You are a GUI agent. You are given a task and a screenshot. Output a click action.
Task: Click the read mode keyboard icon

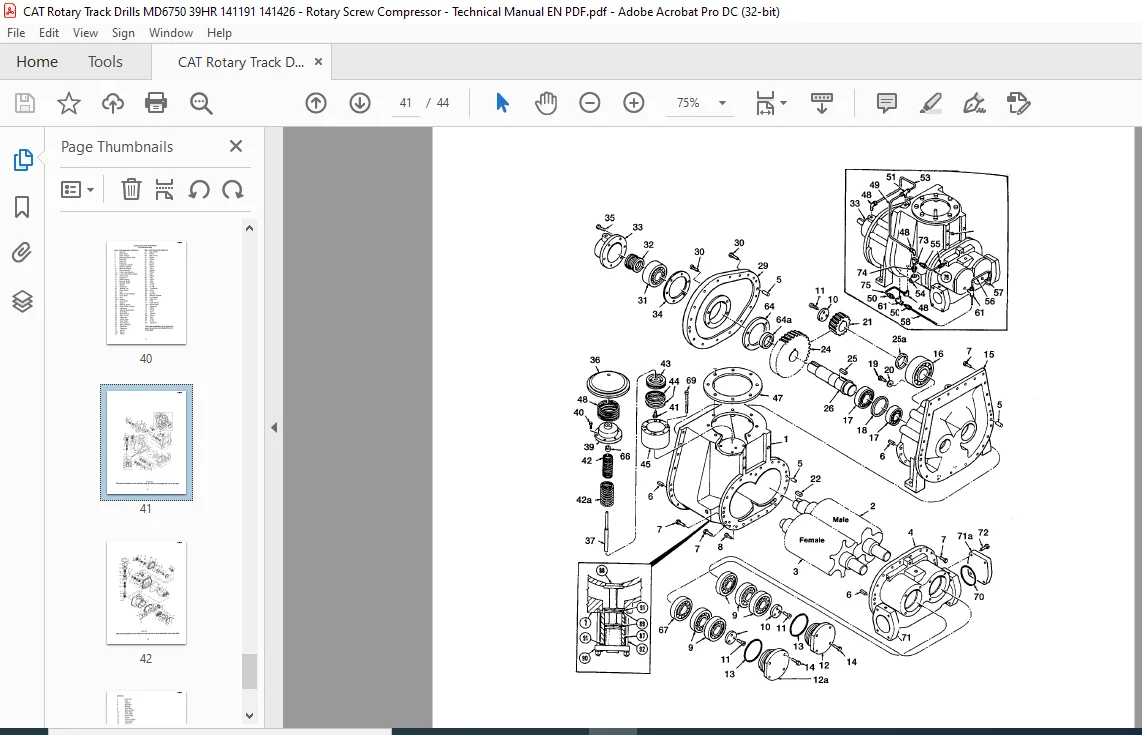(822, 103)
